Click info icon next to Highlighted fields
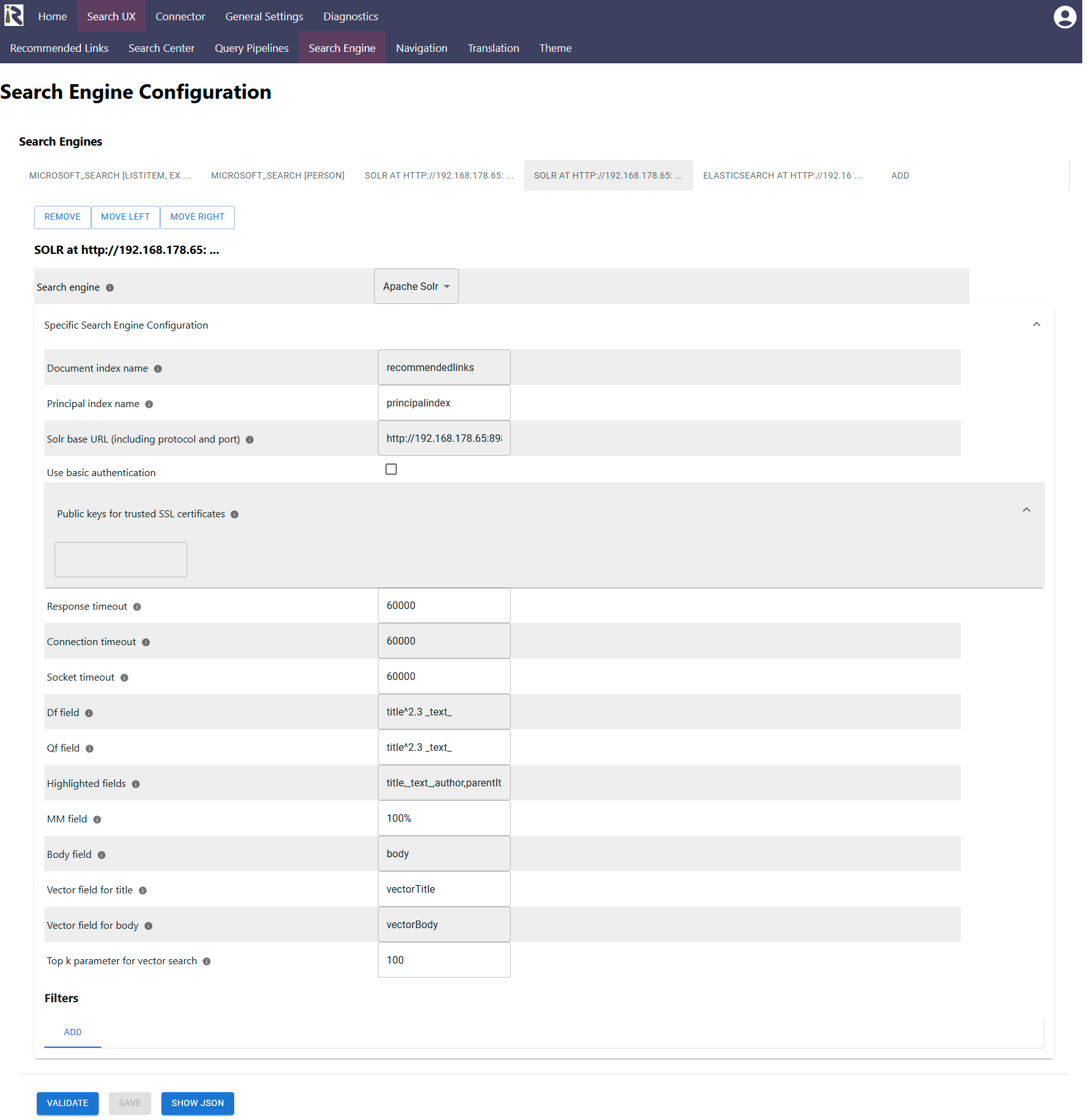The height and width of the screenshot is (1120, 1088). 135,784
